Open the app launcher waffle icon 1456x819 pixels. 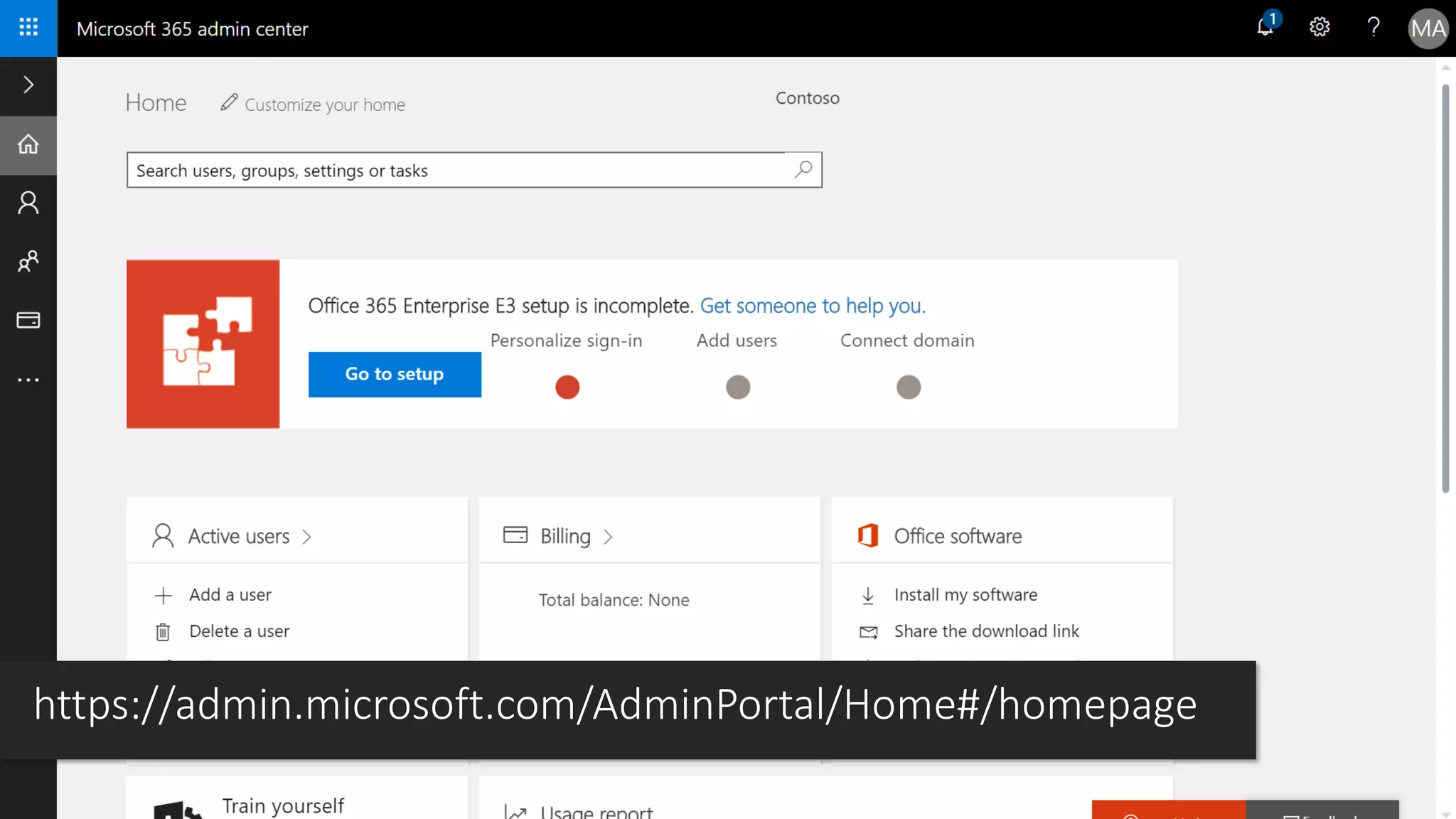tap(28, 28)
